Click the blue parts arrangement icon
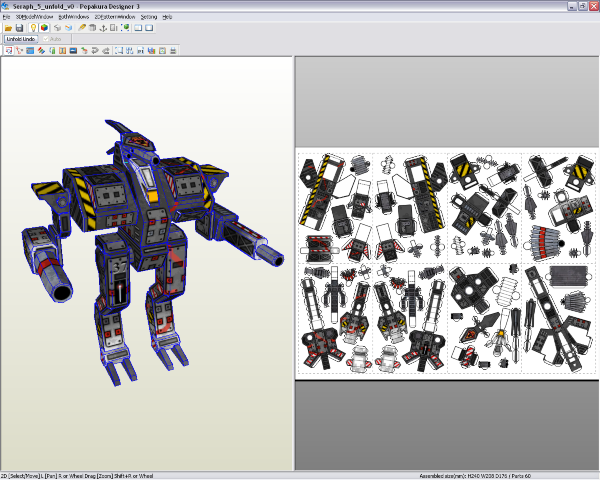Screen dimensions: 600x480 point(130,51)
